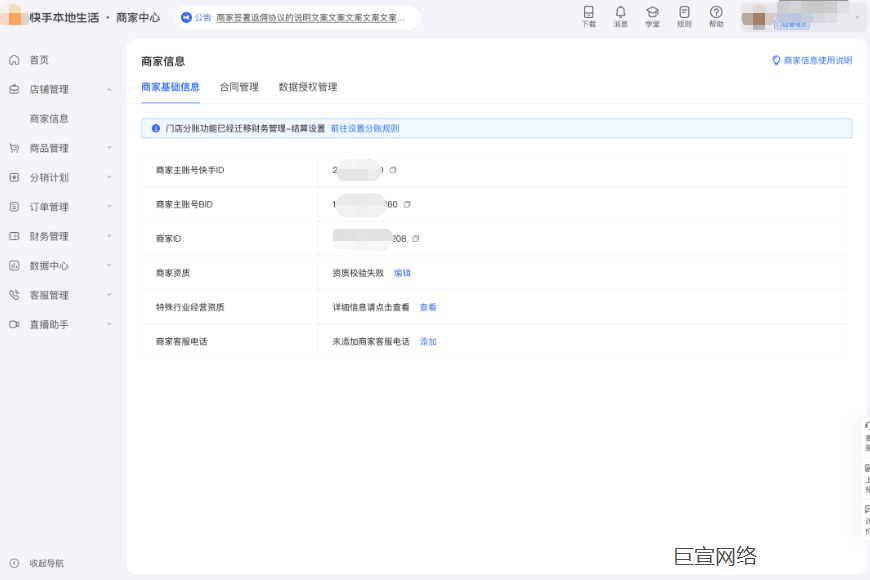Click the 商家资质 row label

(x=173, y=273)
